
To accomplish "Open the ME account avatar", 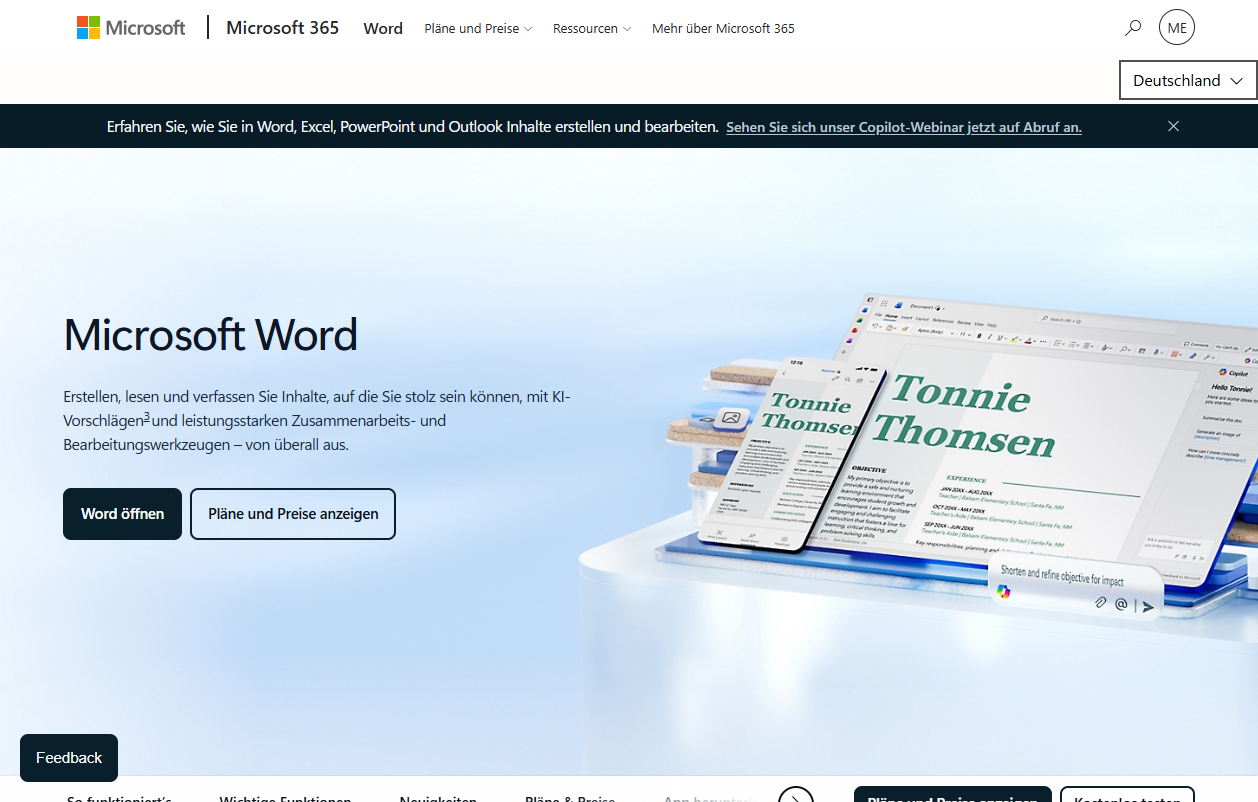I will coord(1177,28).
